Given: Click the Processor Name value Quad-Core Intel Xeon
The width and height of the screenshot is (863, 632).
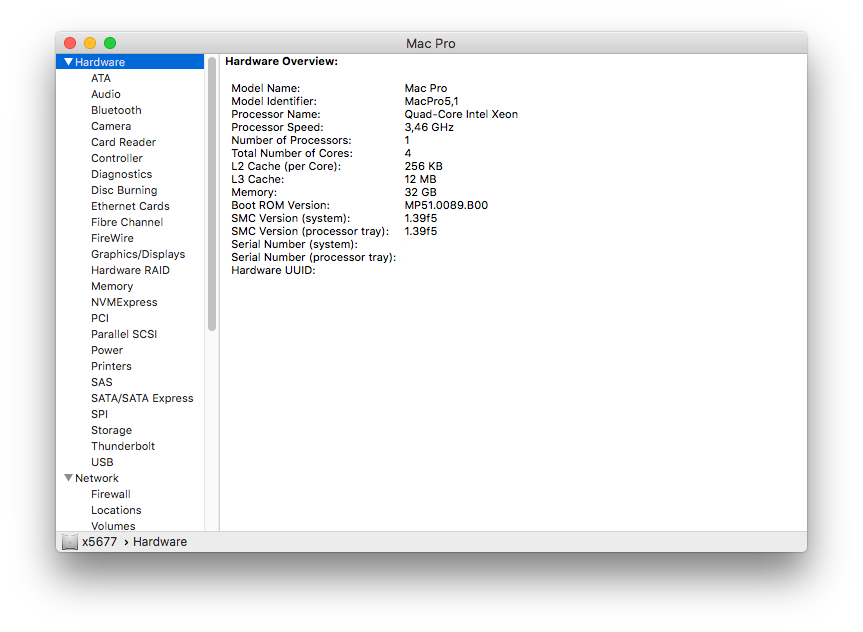Looking at the screenshot, I should [x=461, y=114].
